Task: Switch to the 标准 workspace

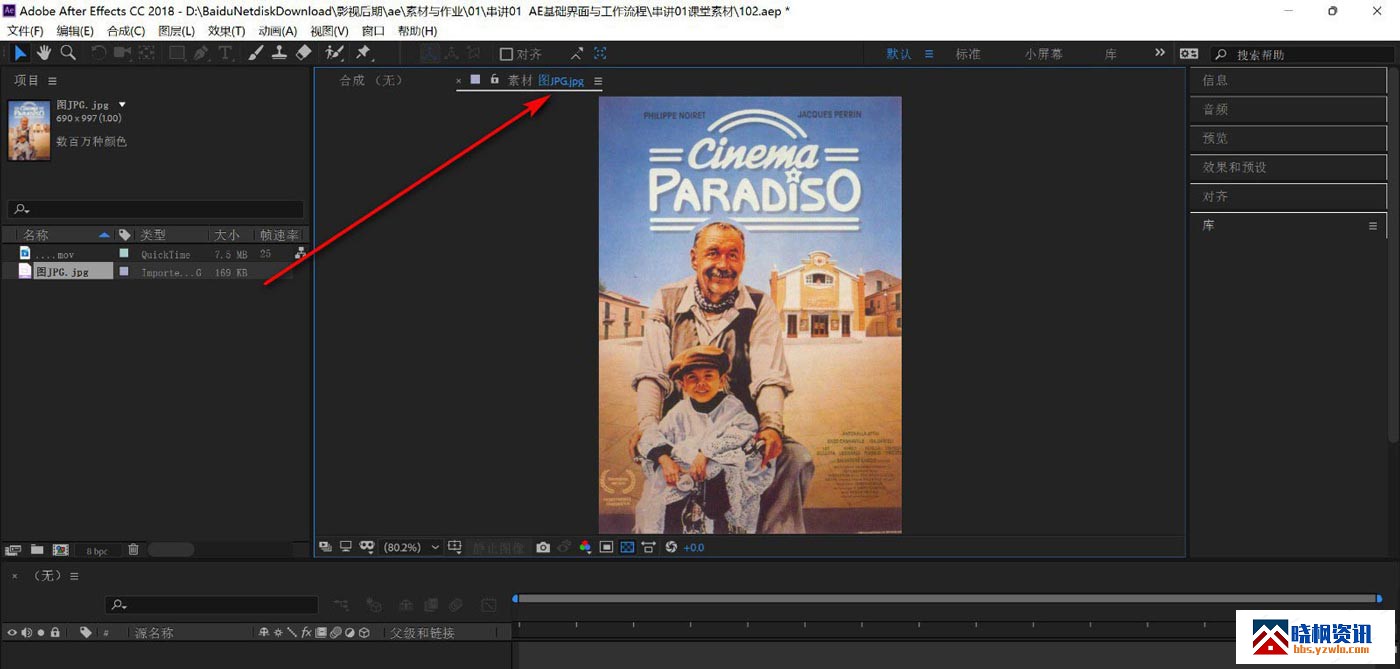Action: point(968,54)
